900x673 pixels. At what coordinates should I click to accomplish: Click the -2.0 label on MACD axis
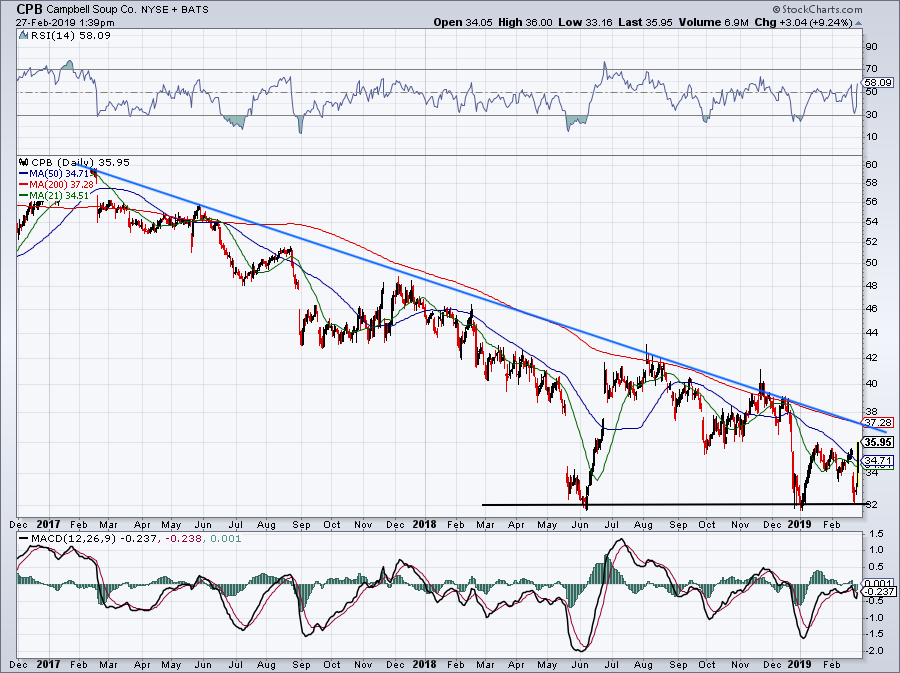click(x=875, y=651)
